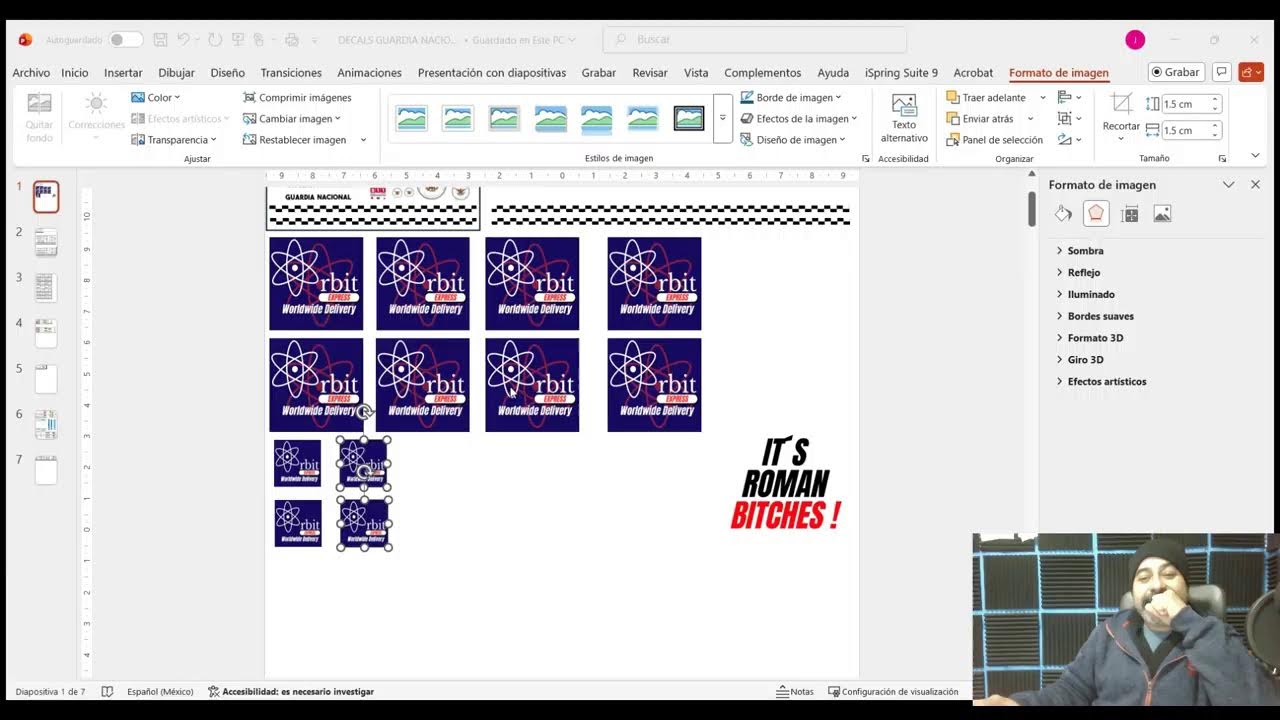
Task: Click the save icon in title bar
Action: point(160,40)
